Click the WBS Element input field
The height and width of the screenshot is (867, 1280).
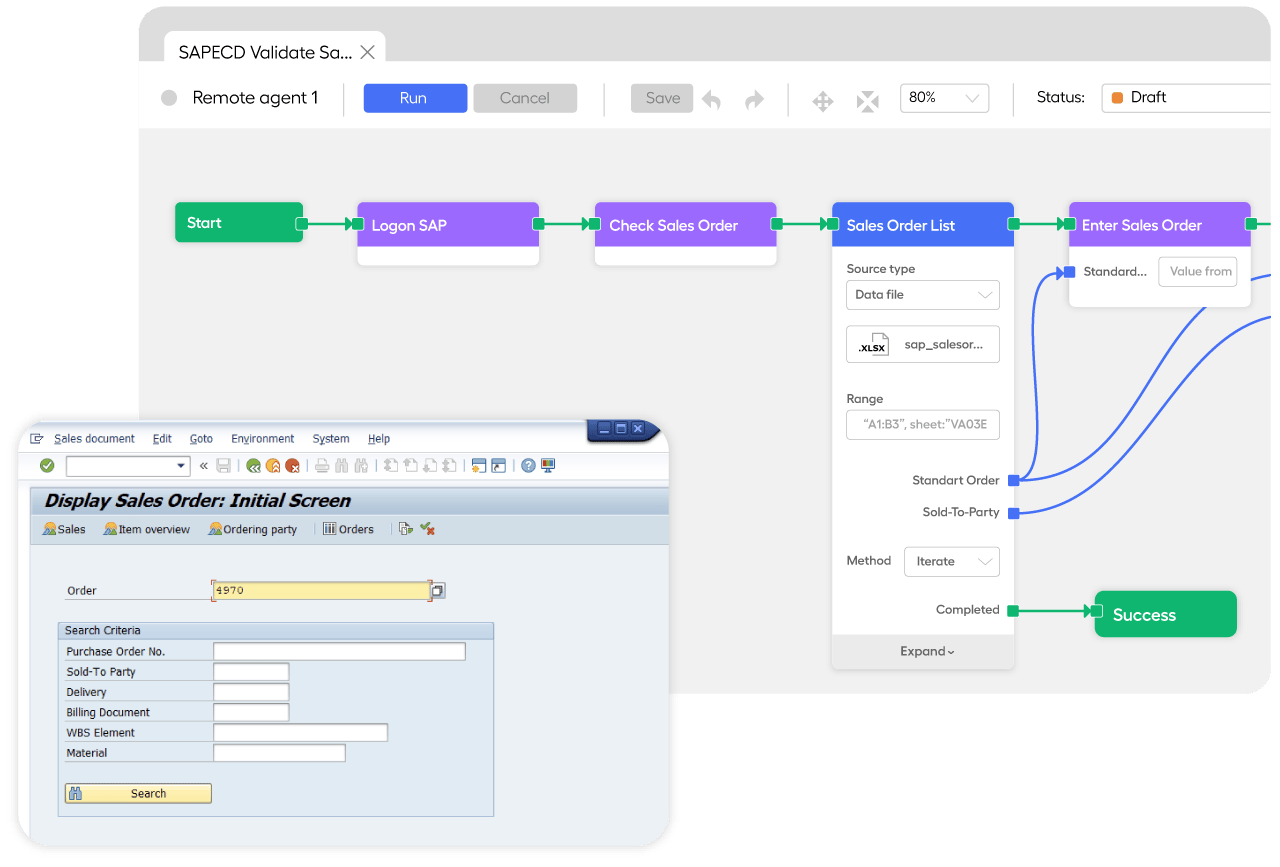pyautogui.click(x=300, y=733)
